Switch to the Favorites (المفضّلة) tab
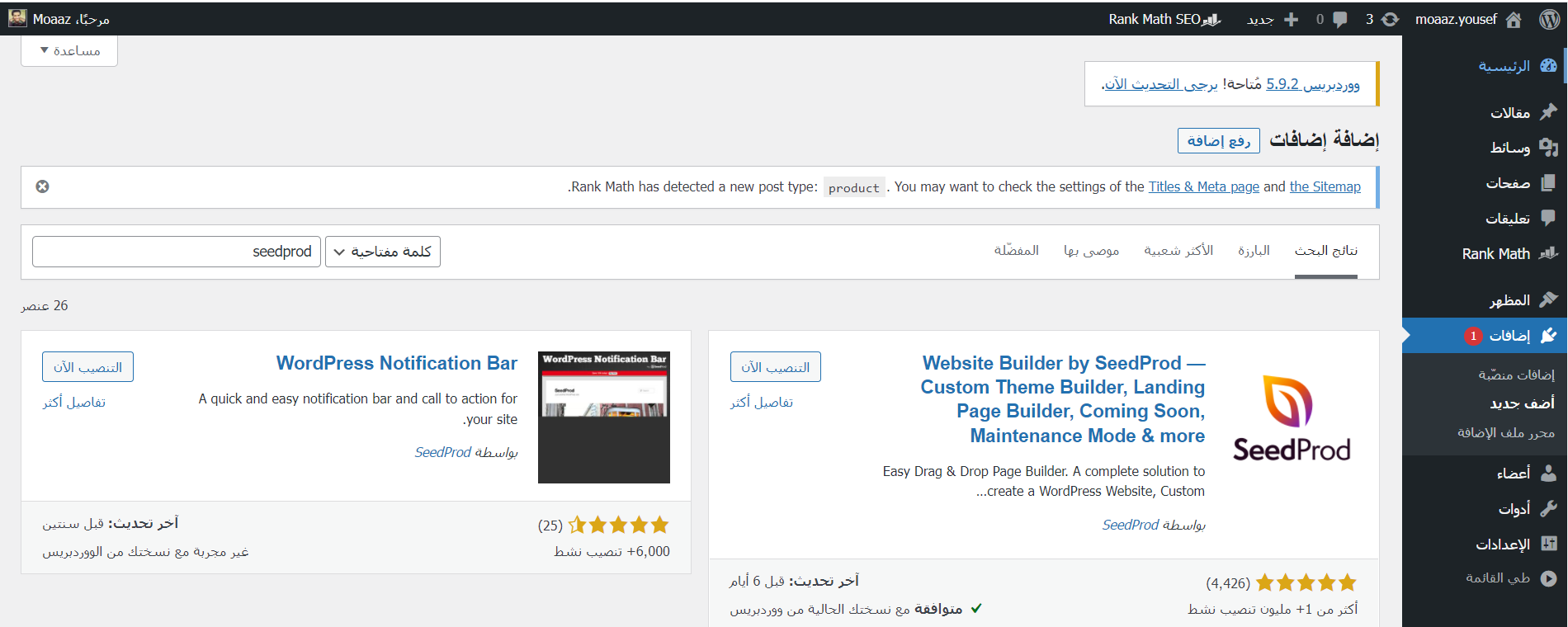This screenshot has height=627, width=1568. pyautogui.click(x=1016, y=251)
